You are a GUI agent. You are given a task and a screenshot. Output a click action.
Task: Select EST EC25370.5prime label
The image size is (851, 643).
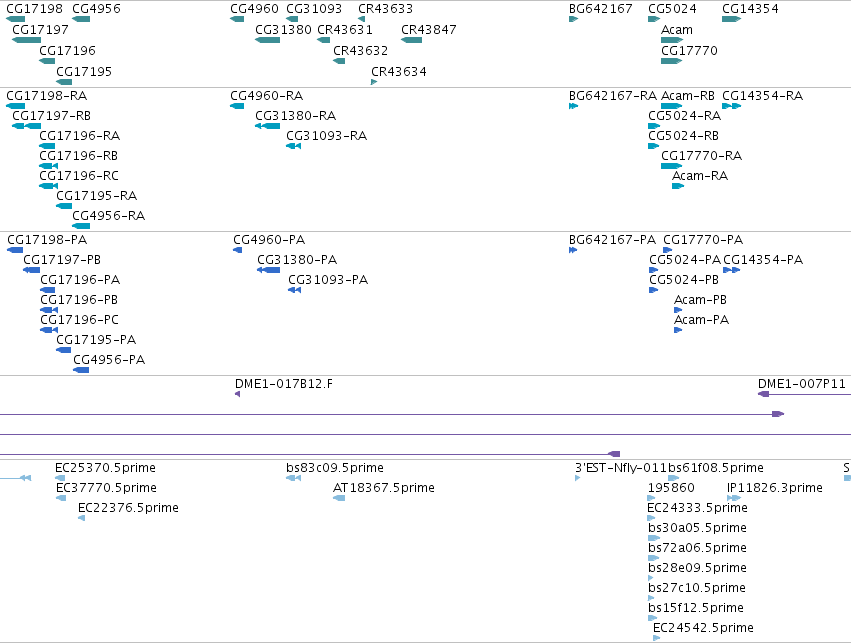105,468
